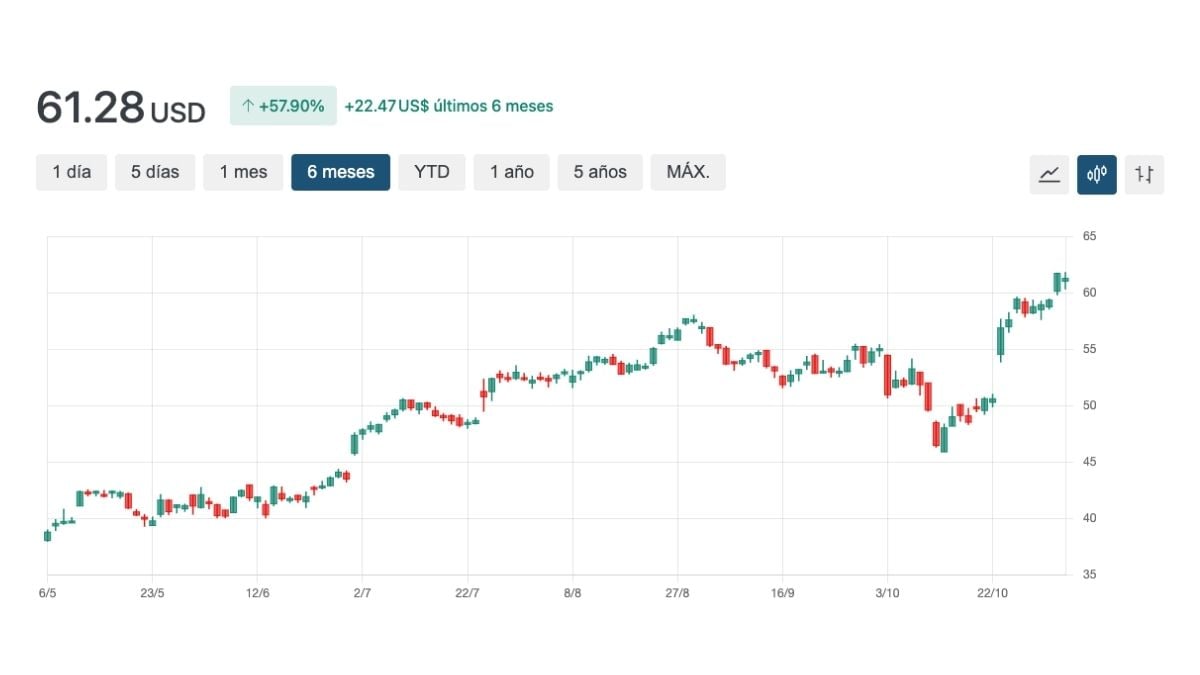Click the active 6 meses range
1200x675 pixels.
click(341, 172)
